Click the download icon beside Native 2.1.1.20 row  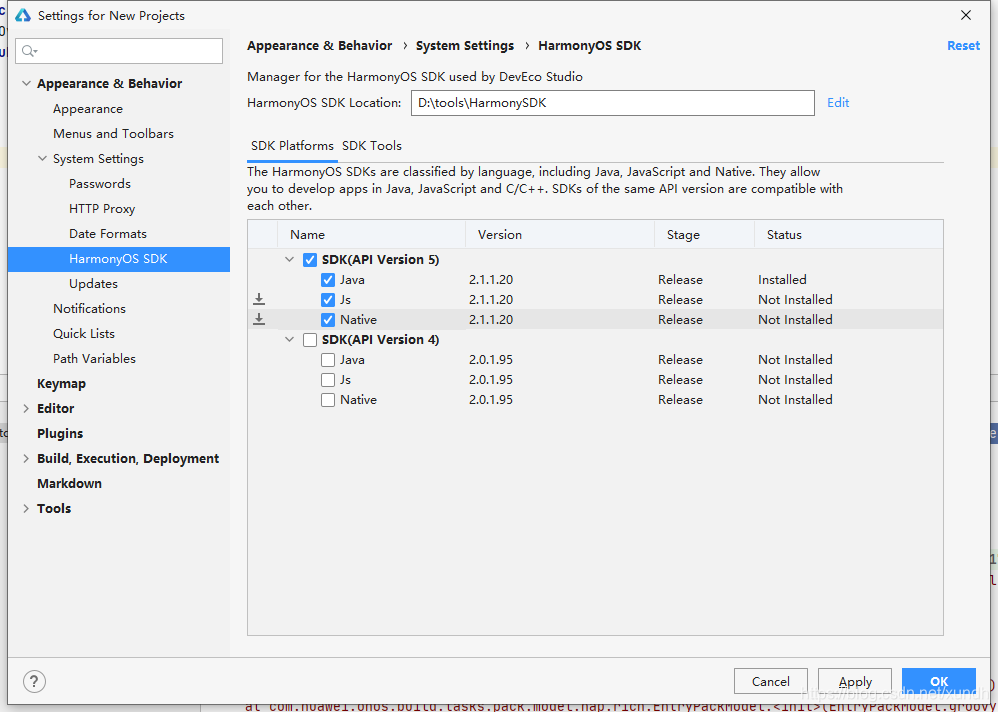pos(259,319)
